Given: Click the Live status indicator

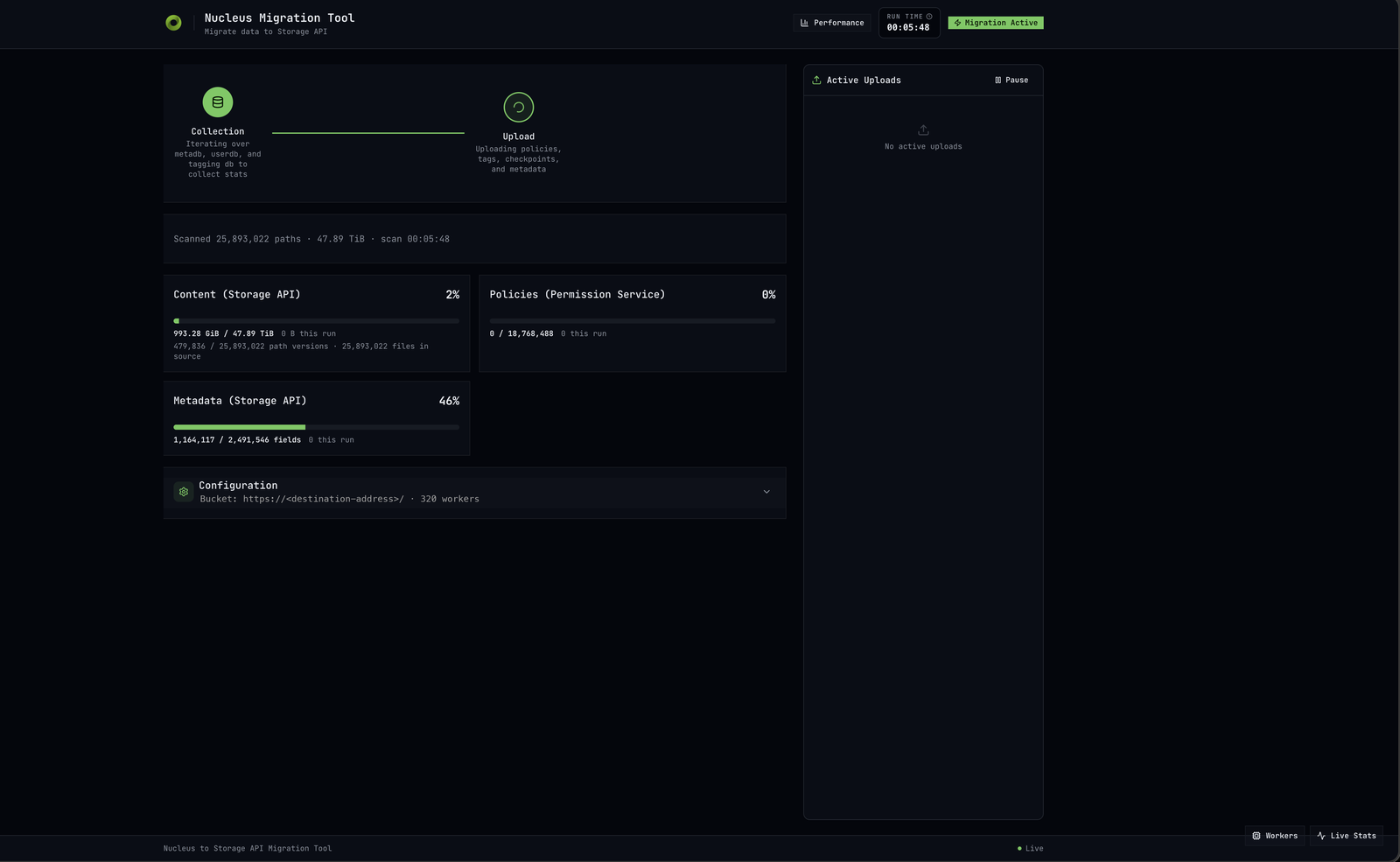Looking at the screenshot, I should point(1030,849).
